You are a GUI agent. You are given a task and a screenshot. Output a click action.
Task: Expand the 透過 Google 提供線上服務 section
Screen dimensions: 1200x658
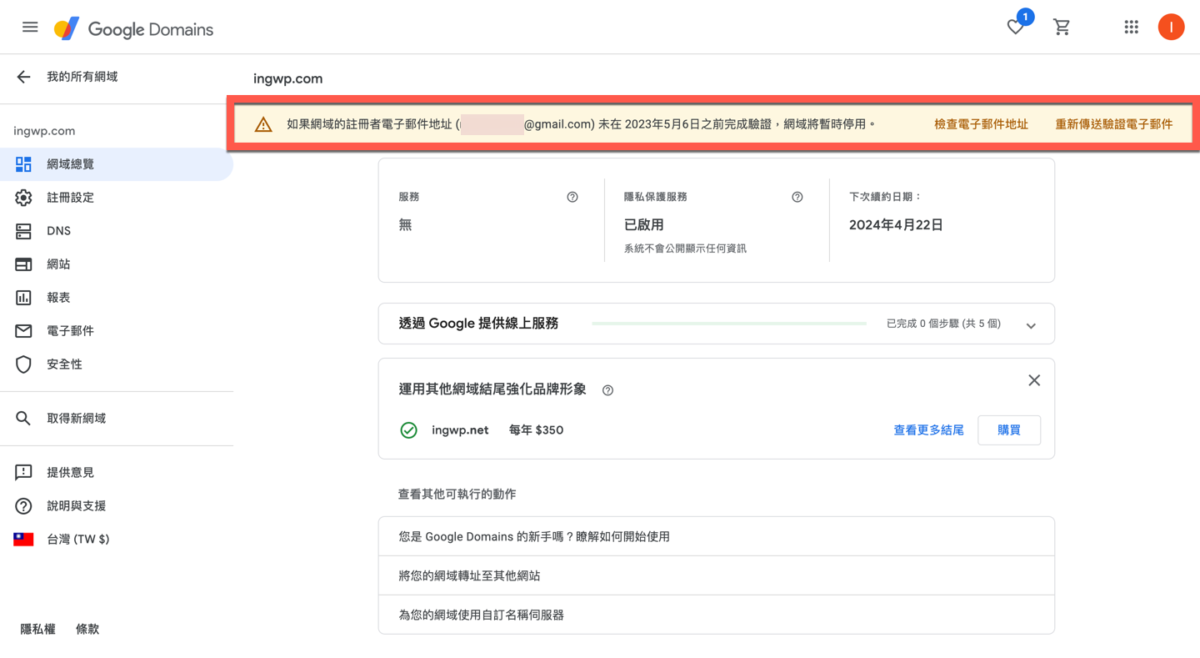click(1031, 325)
